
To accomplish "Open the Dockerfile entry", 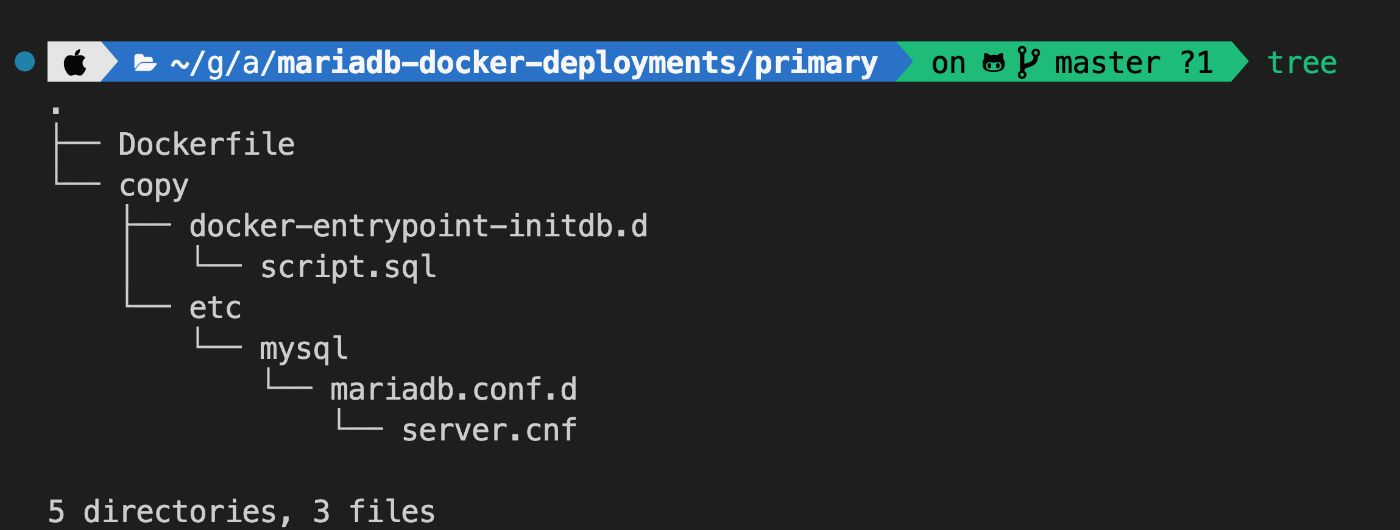I will [x=206, y=145].
